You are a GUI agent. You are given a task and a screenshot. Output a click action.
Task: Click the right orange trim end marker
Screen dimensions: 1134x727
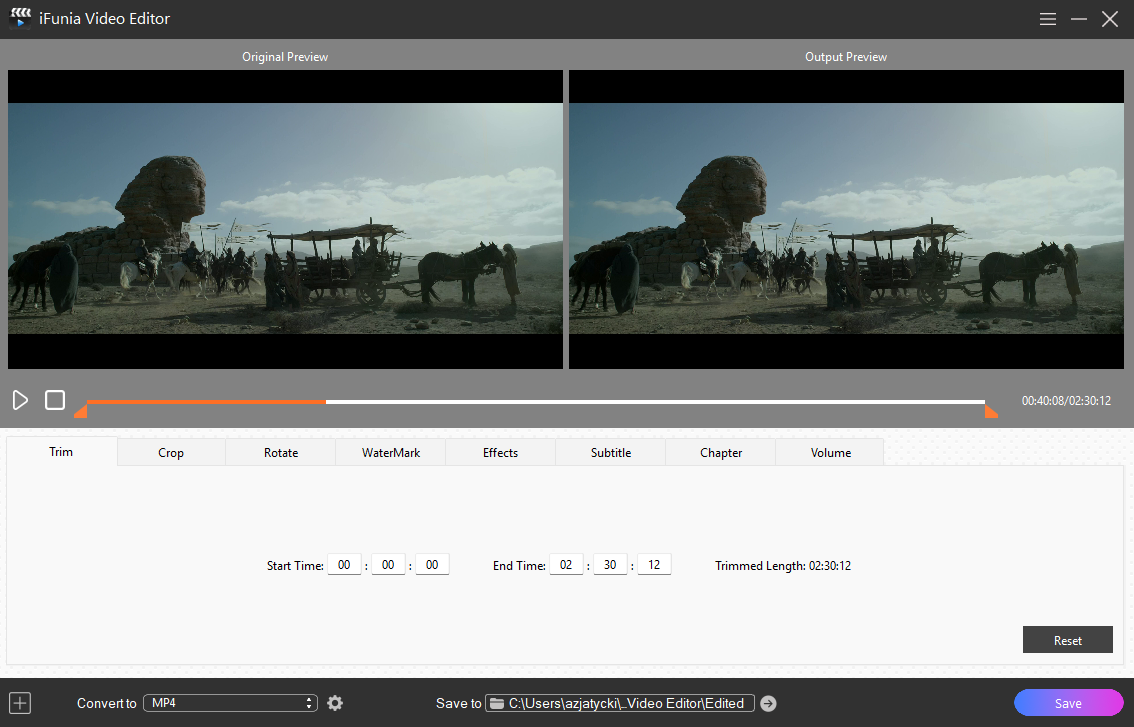click(x=991, y=411)
